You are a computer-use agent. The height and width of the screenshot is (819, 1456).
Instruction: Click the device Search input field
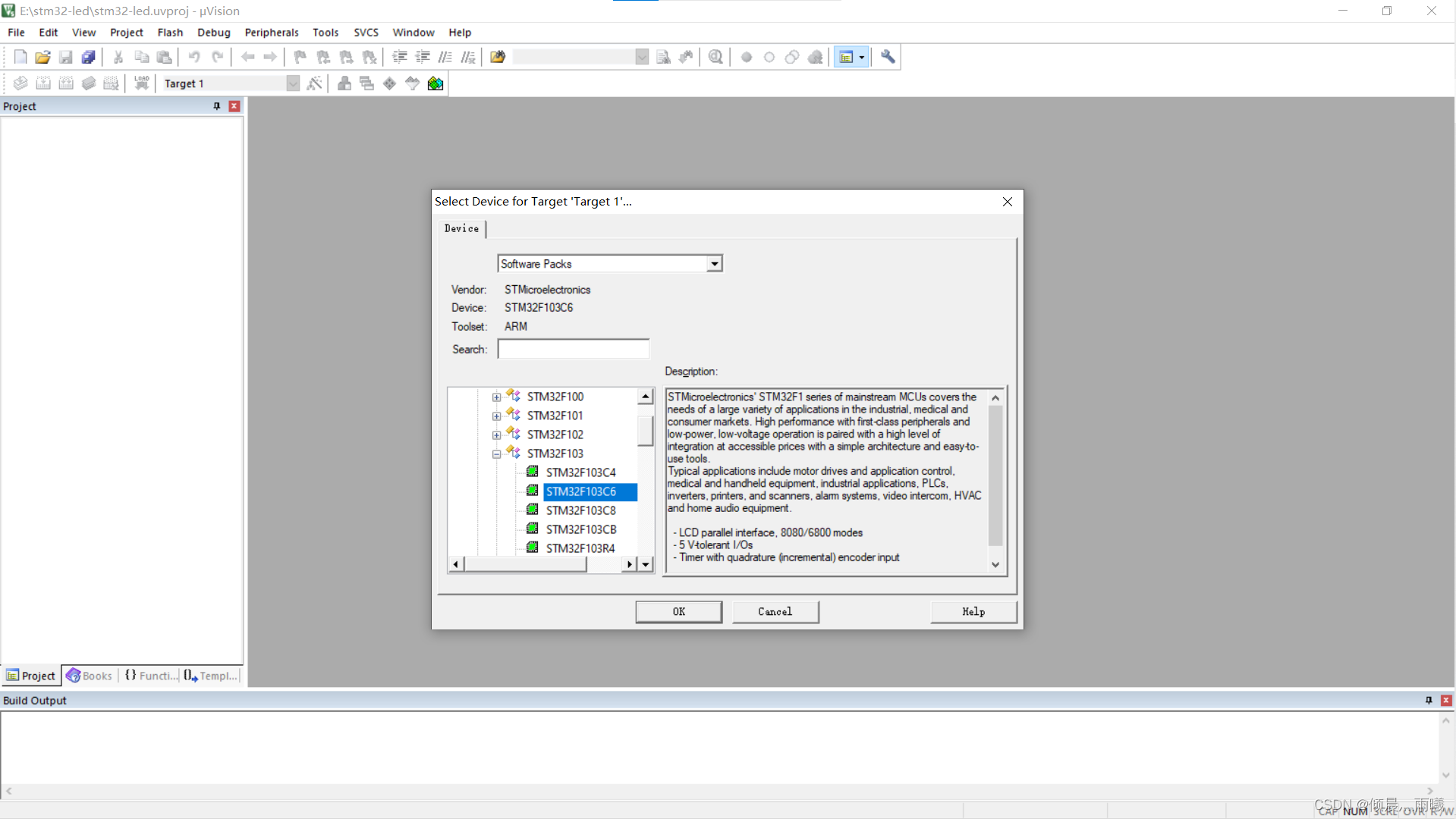[x=573, y=349]
